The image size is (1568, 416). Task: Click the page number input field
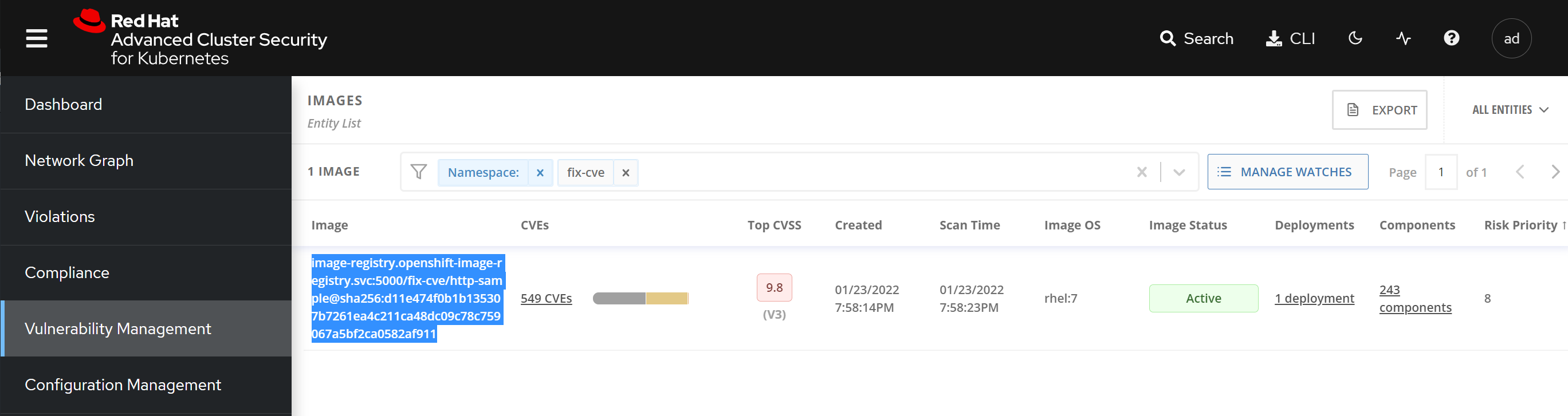(x=1441, y=173)
